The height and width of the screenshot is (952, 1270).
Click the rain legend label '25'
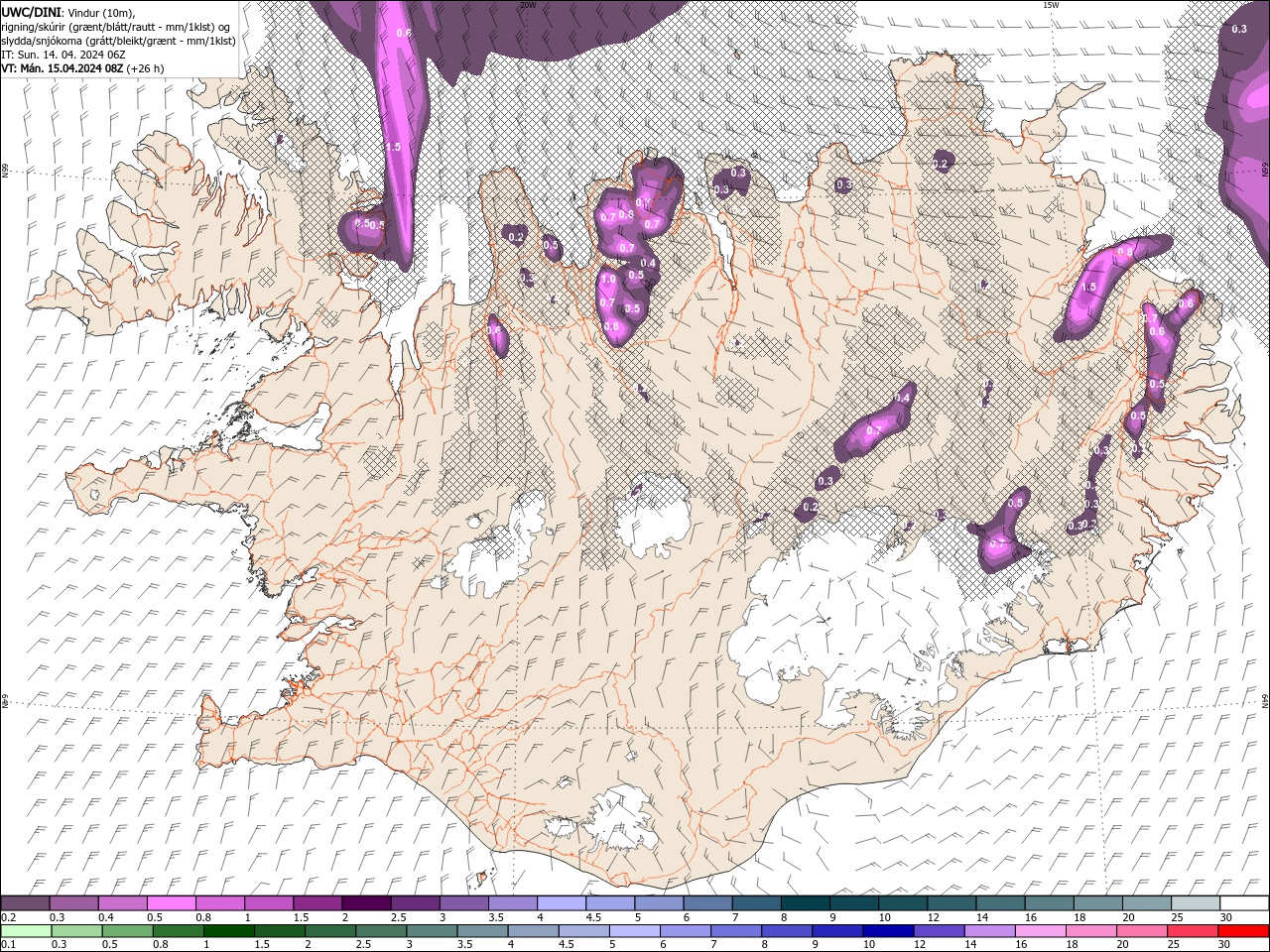(1173, 945)
